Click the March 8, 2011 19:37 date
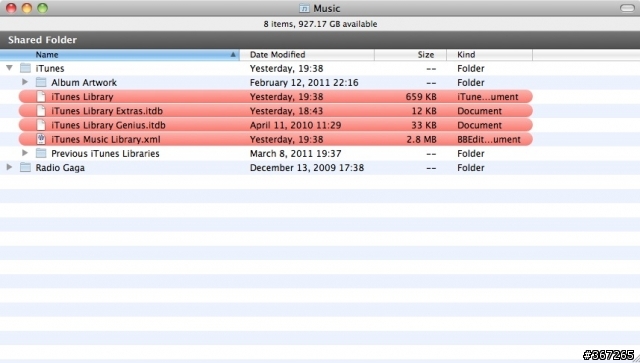The height and width of the screenshot is (363, 640). pyautogui.click(x=296, y=154)
